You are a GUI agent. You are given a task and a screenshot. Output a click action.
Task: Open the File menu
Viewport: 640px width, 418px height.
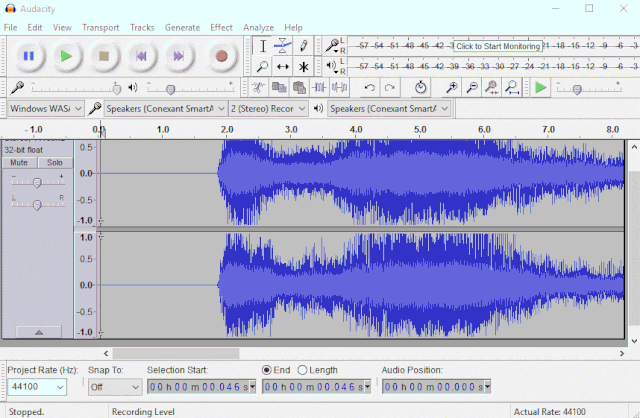click(x=10, y=27)
